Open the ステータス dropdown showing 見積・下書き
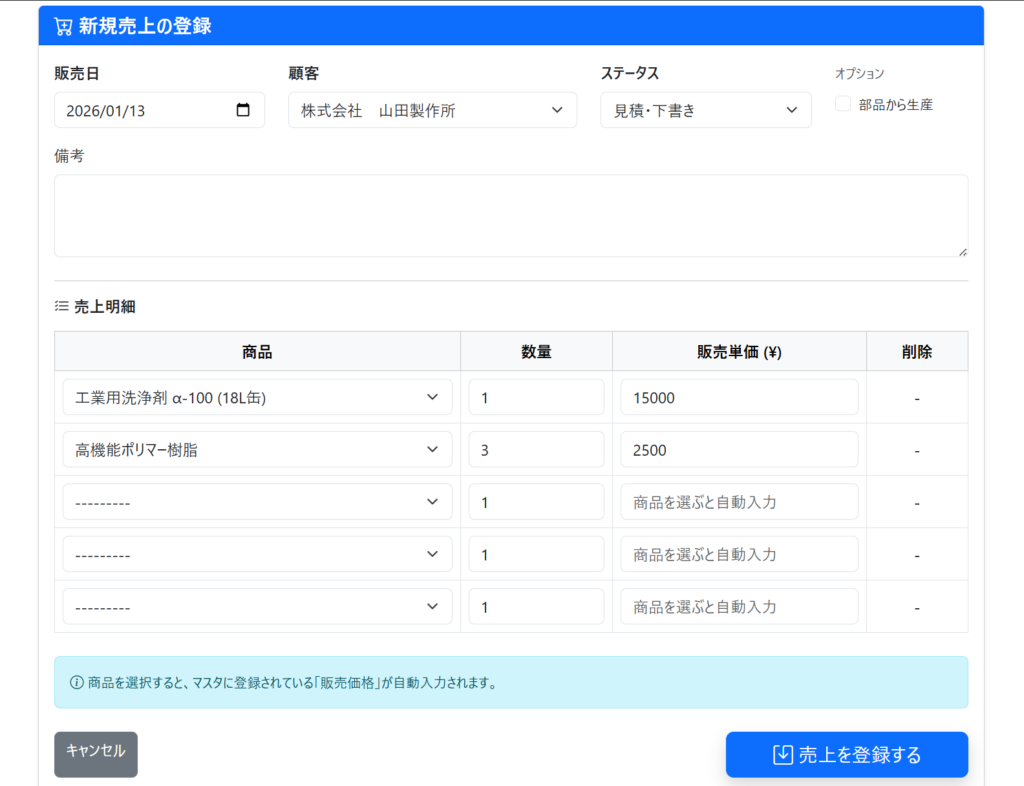The height and width of the screenshot is (786, 1024). pyautogui.click(x=705, y=110)
